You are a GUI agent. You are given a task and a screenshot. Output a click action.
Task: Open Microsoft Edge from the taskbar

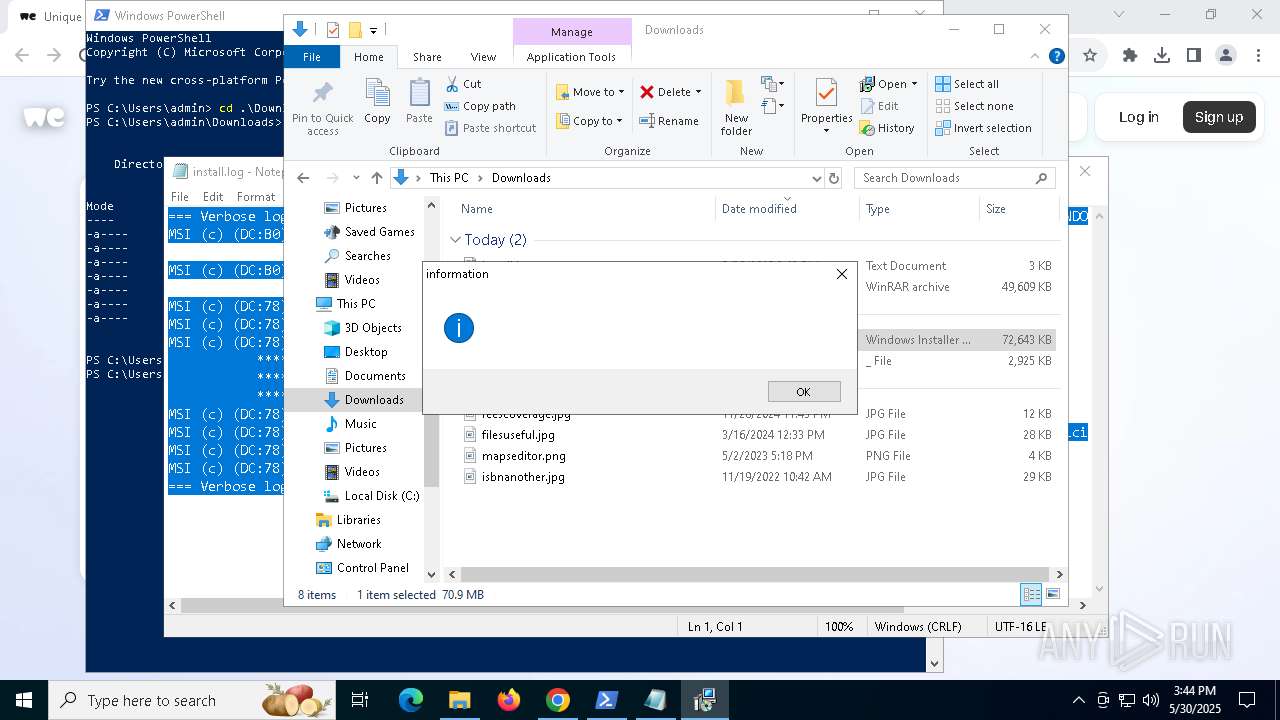pos(411,700)
